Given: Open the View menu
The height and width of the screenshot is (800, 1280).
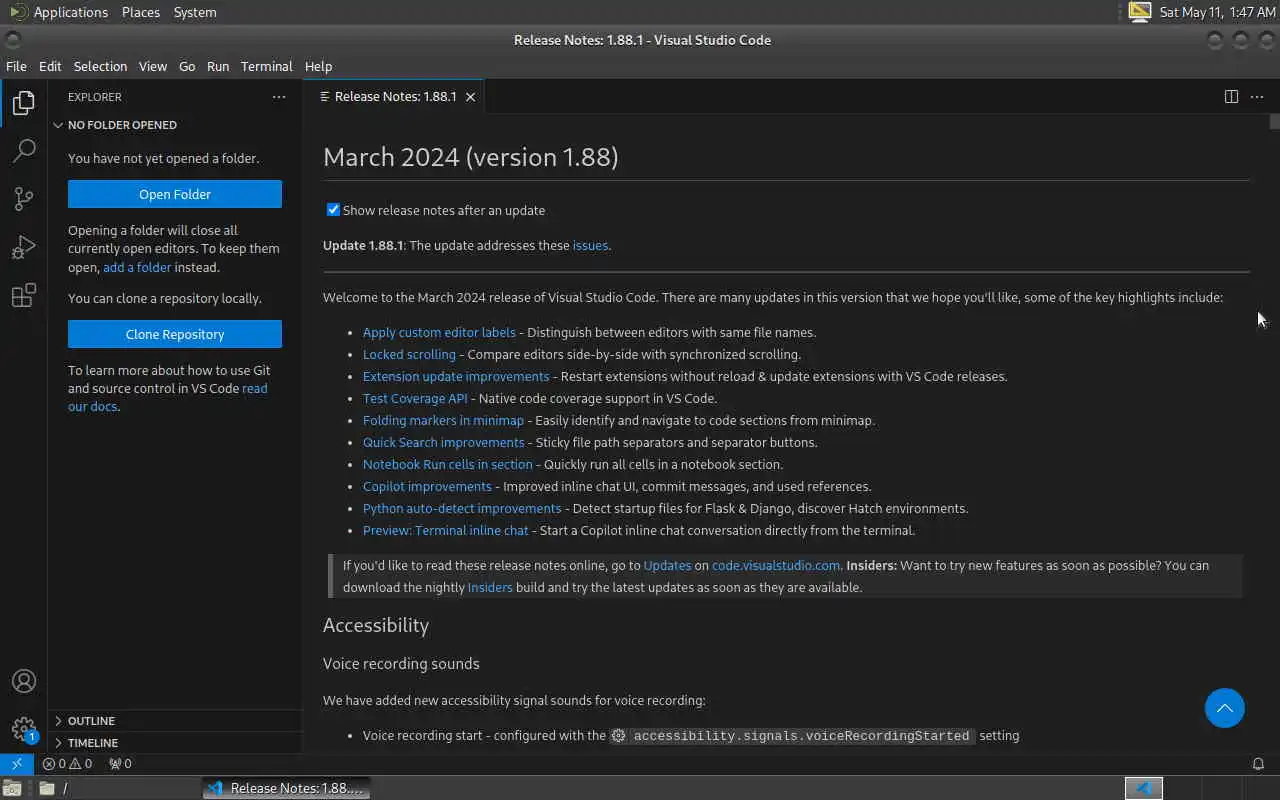Looking at the screenshot, I should point(152,66).
